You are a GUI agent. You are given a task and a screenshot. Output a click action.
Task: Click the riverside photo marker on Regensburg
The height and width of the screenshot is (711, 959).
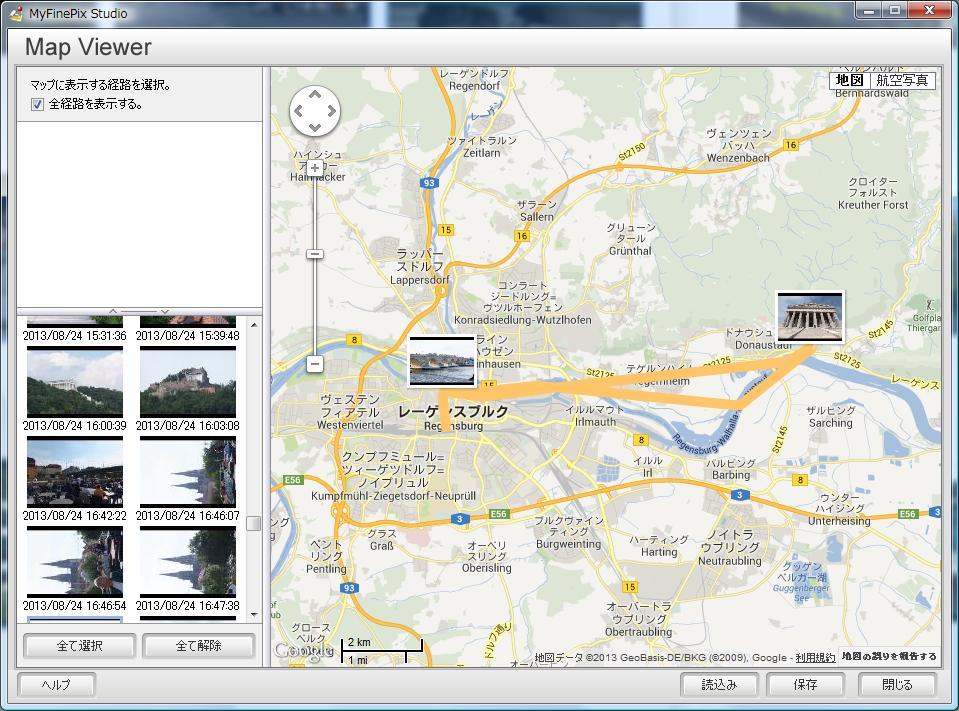tap(441, 362)
